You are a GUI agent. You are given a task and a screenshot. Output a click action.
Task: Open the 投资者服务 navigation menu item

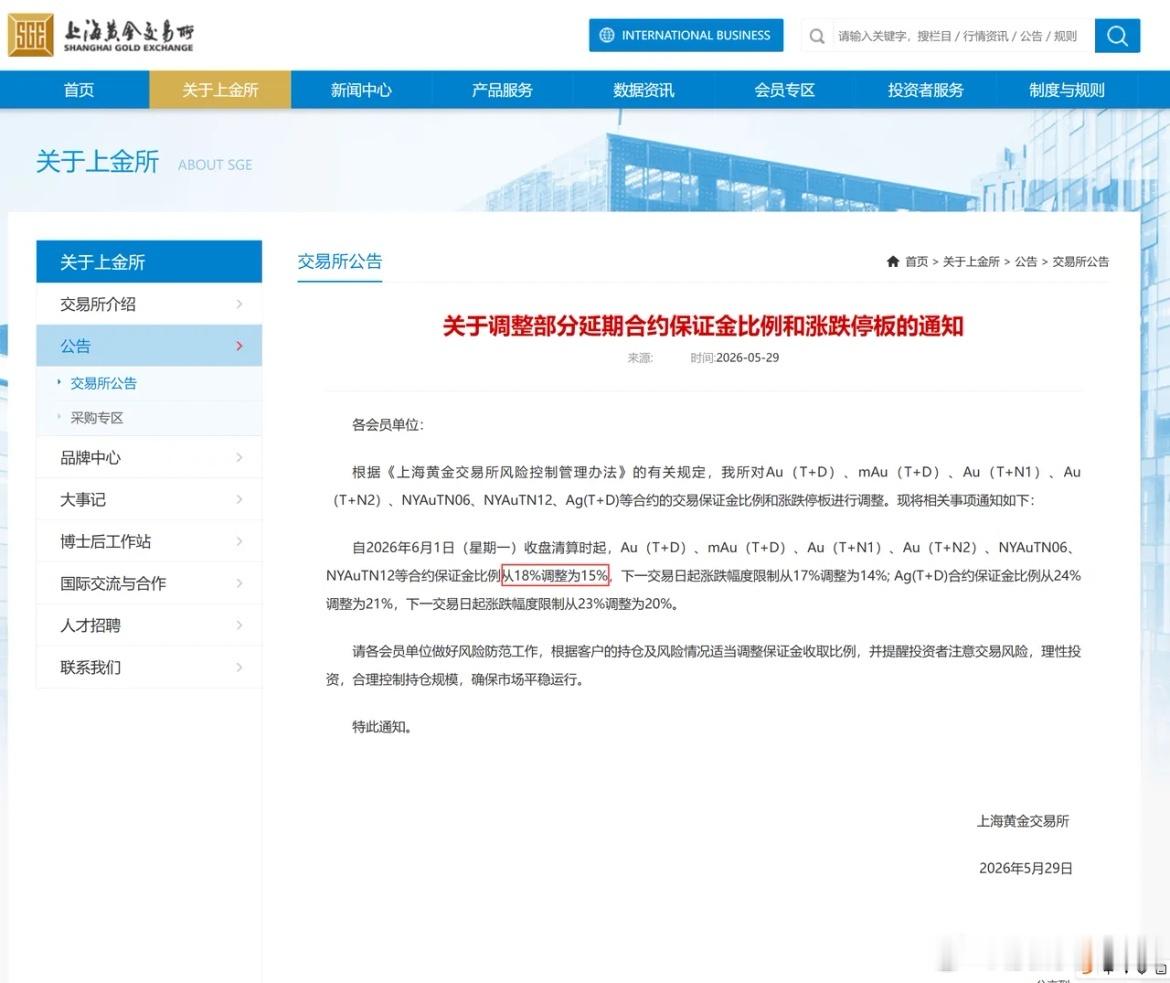point(925,90)
